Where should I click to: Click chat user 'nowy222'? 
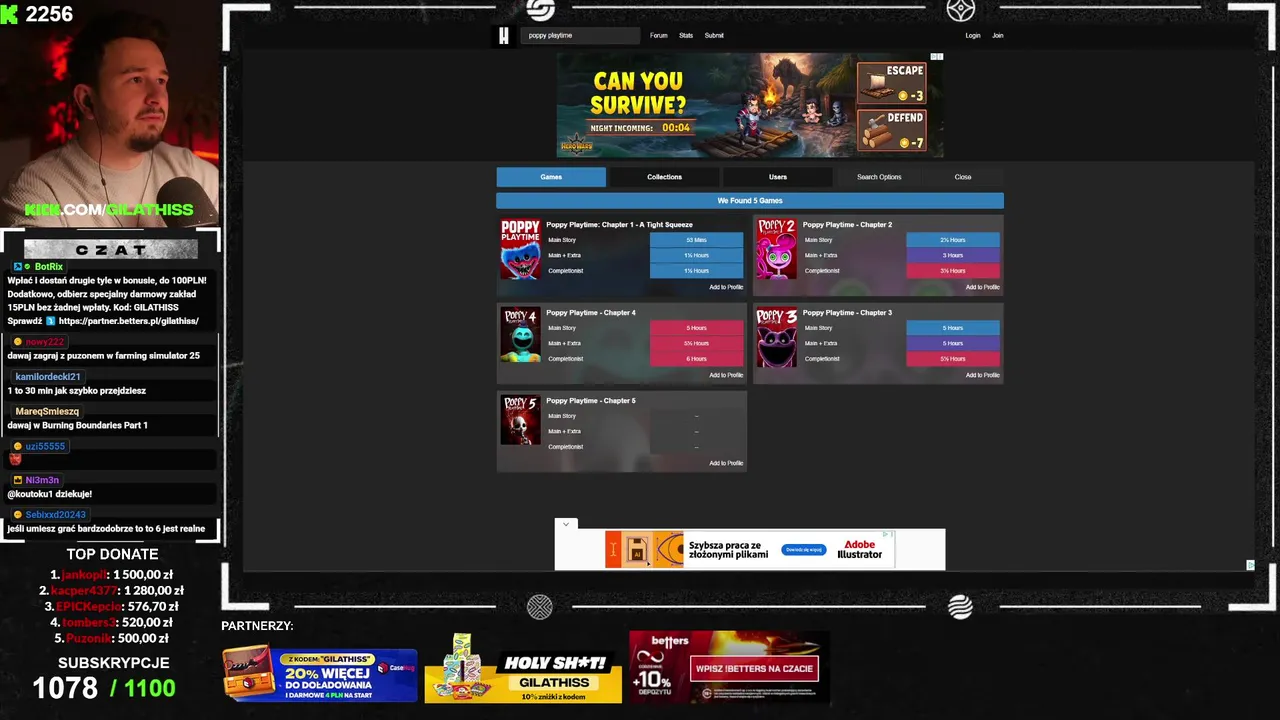pos(44,342)
